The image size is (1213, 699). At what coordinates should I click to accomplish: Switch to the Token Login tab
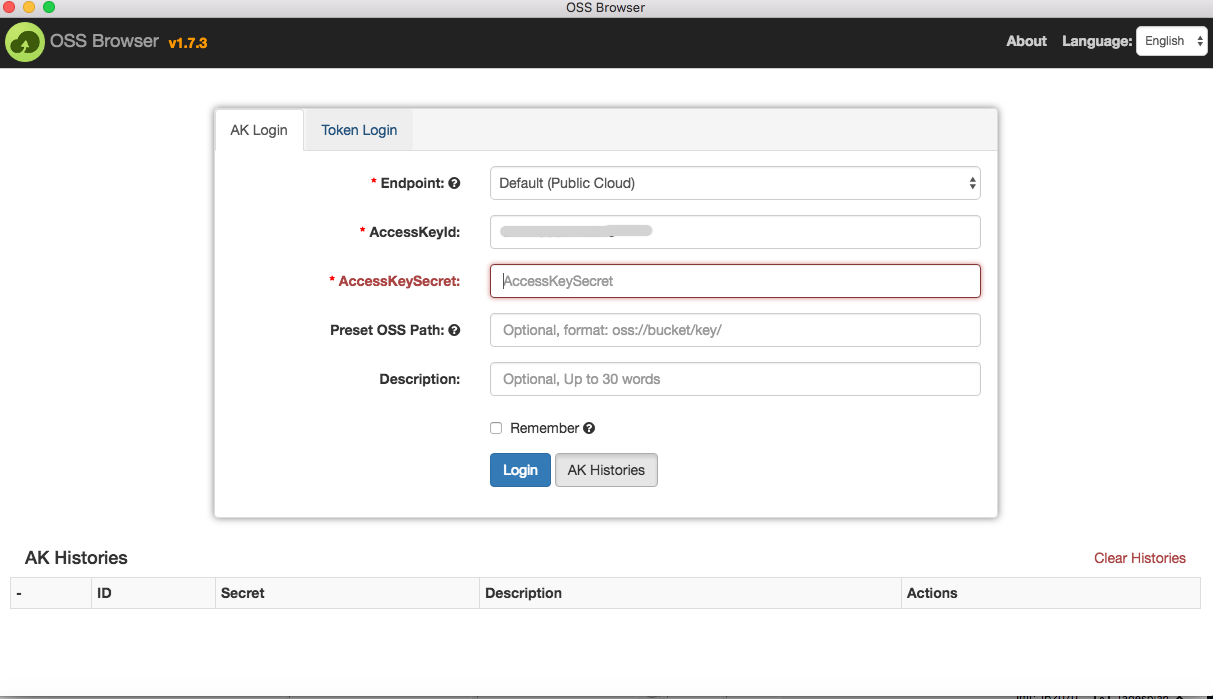359,130
